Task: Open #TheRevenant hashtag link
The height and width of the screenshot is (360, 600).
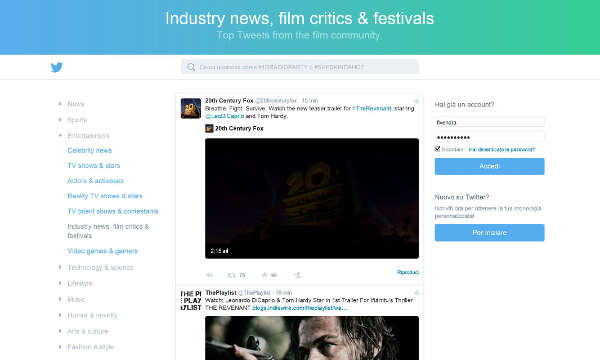Action: click(x=372, y=109)
